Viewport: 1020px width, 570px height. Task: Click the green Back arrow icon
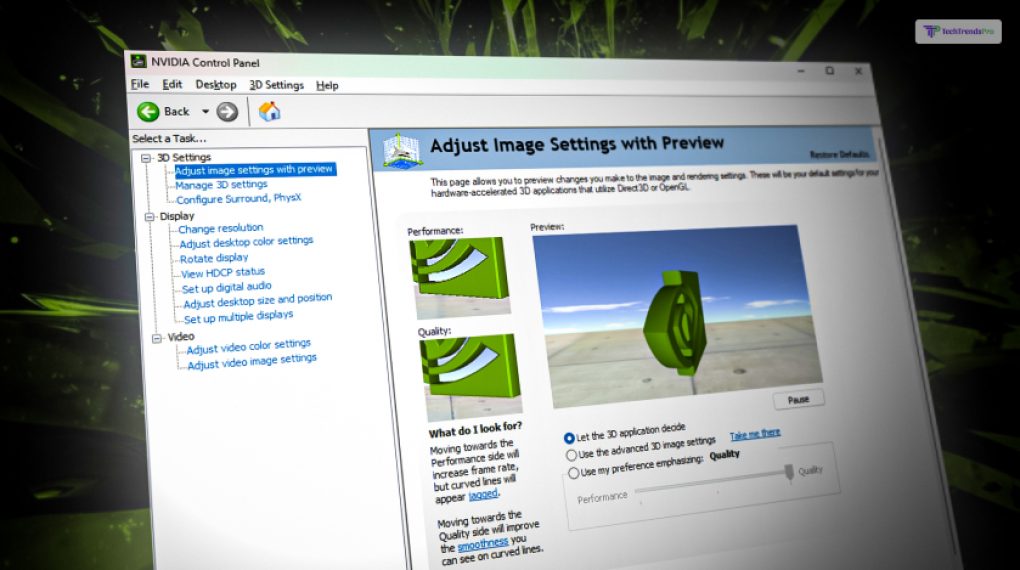point(148,111)
